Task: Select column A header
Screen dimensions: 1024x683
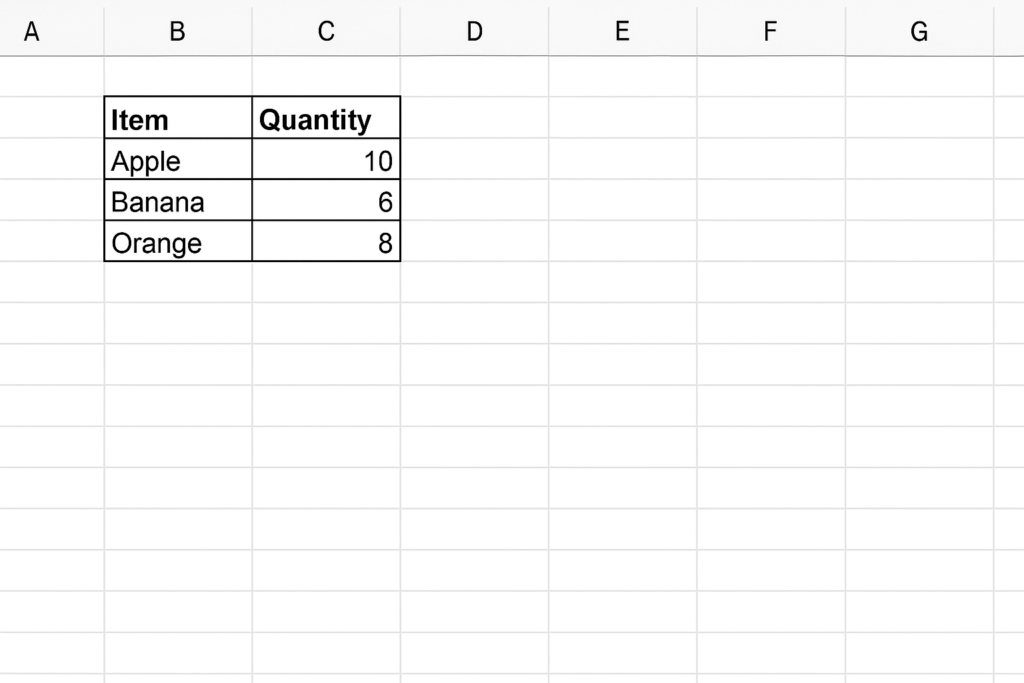Action: tap(52, 31)
